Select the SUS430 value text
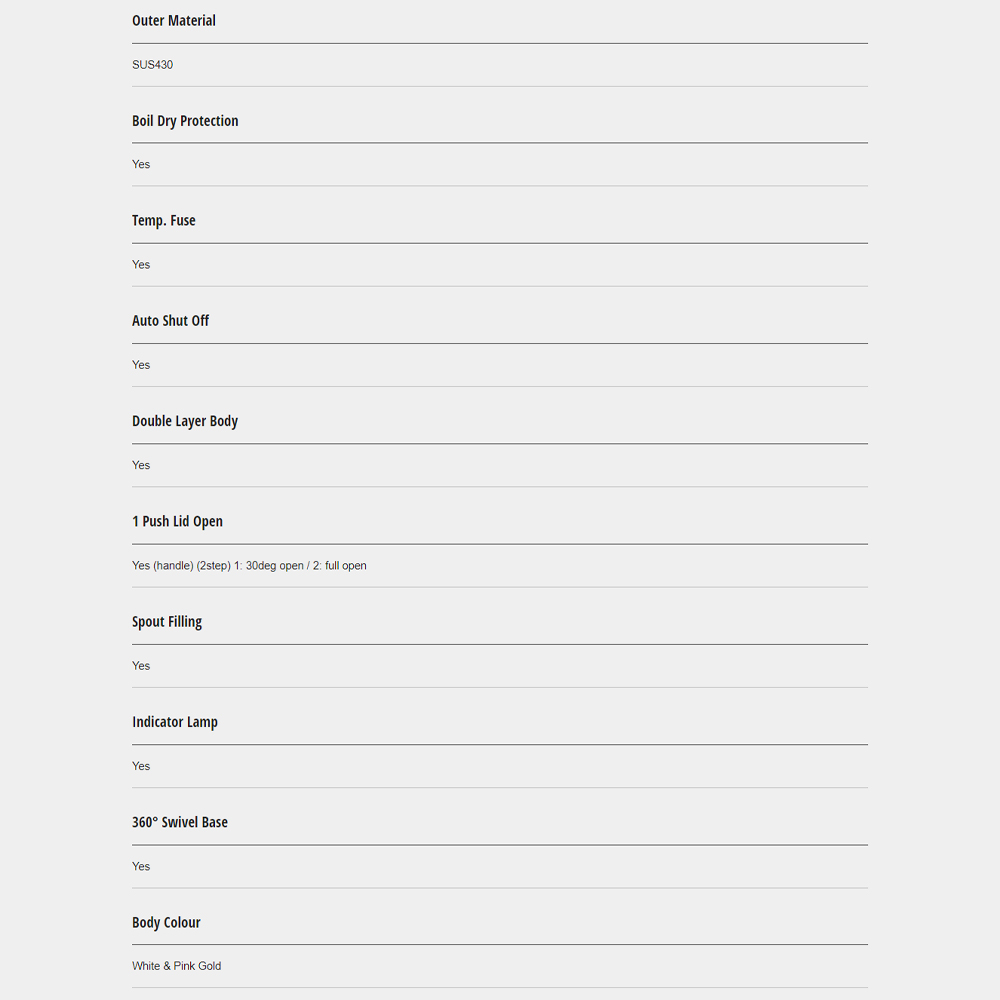1000x1000 pixels. tap(153, 65)
